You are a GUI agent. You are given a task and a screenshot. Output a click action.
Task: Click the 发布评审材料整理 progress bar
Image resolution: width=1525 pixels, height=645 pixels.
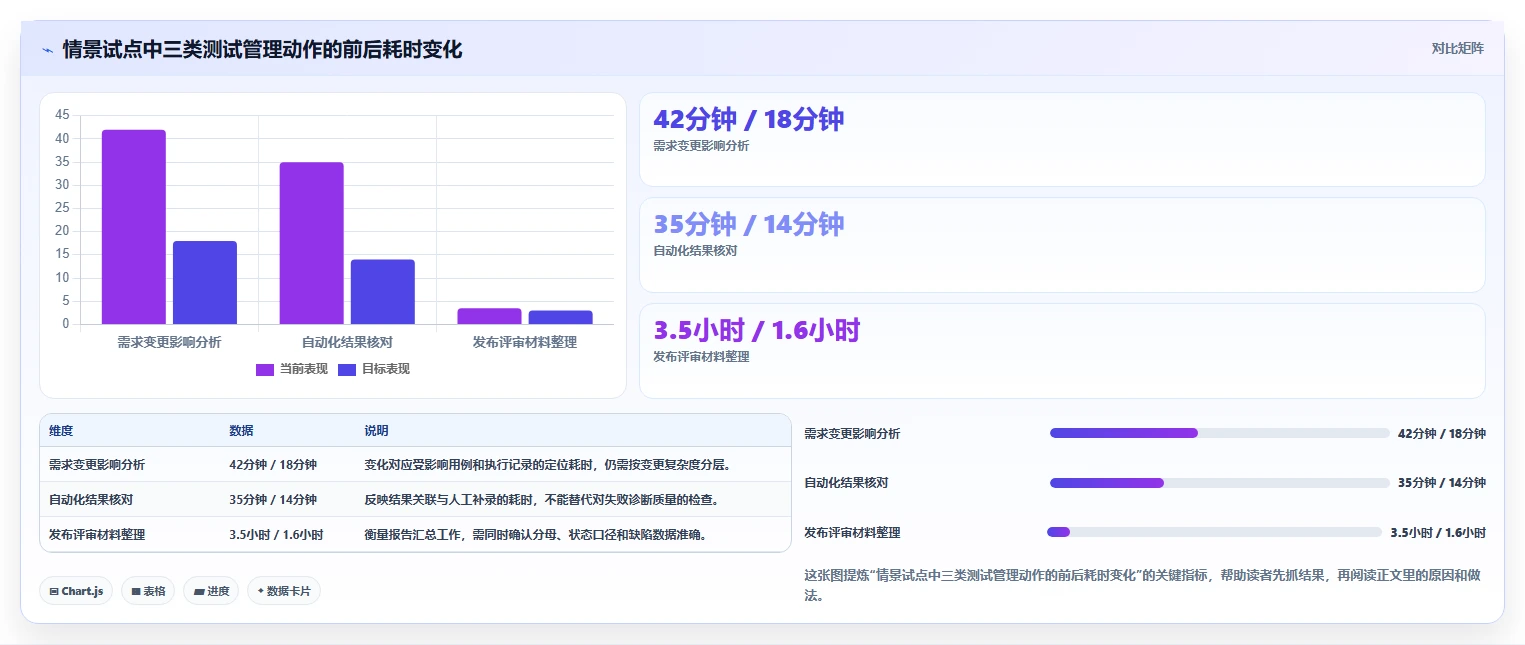[x=1214, y=532]
